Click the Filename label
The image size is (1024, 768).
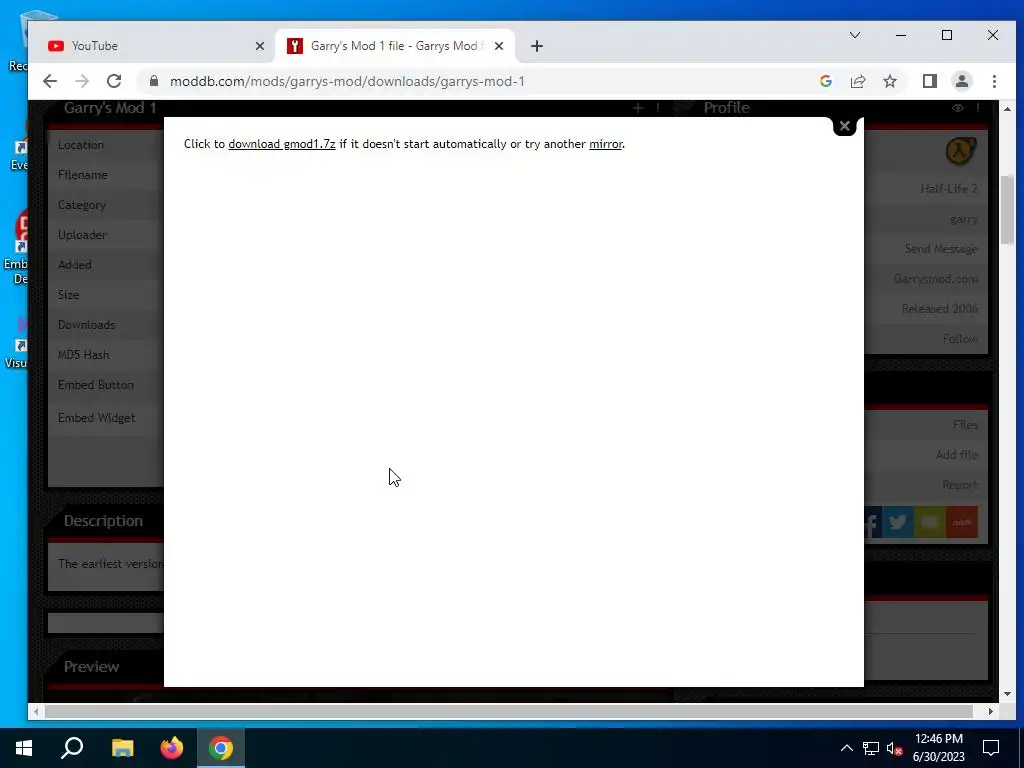pyautogui.click(x=82, y=174)
